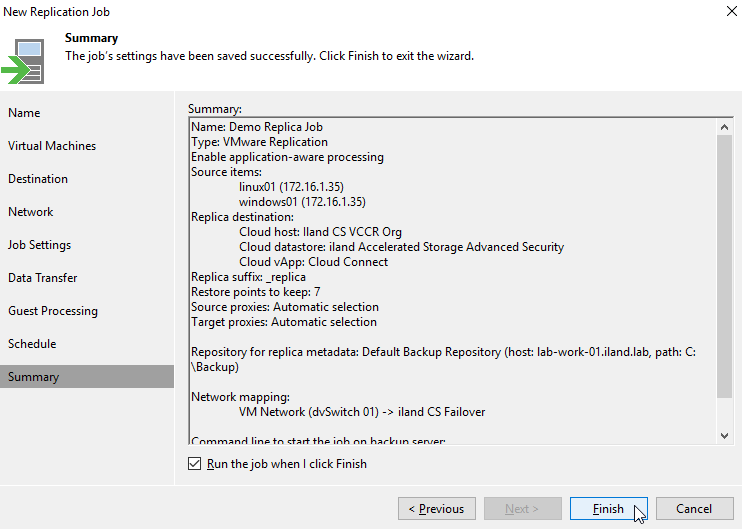Image resolution: width=742 pixels, height=529 pixels.
Task: Go to the Name step
Action: tap(24, 113)
